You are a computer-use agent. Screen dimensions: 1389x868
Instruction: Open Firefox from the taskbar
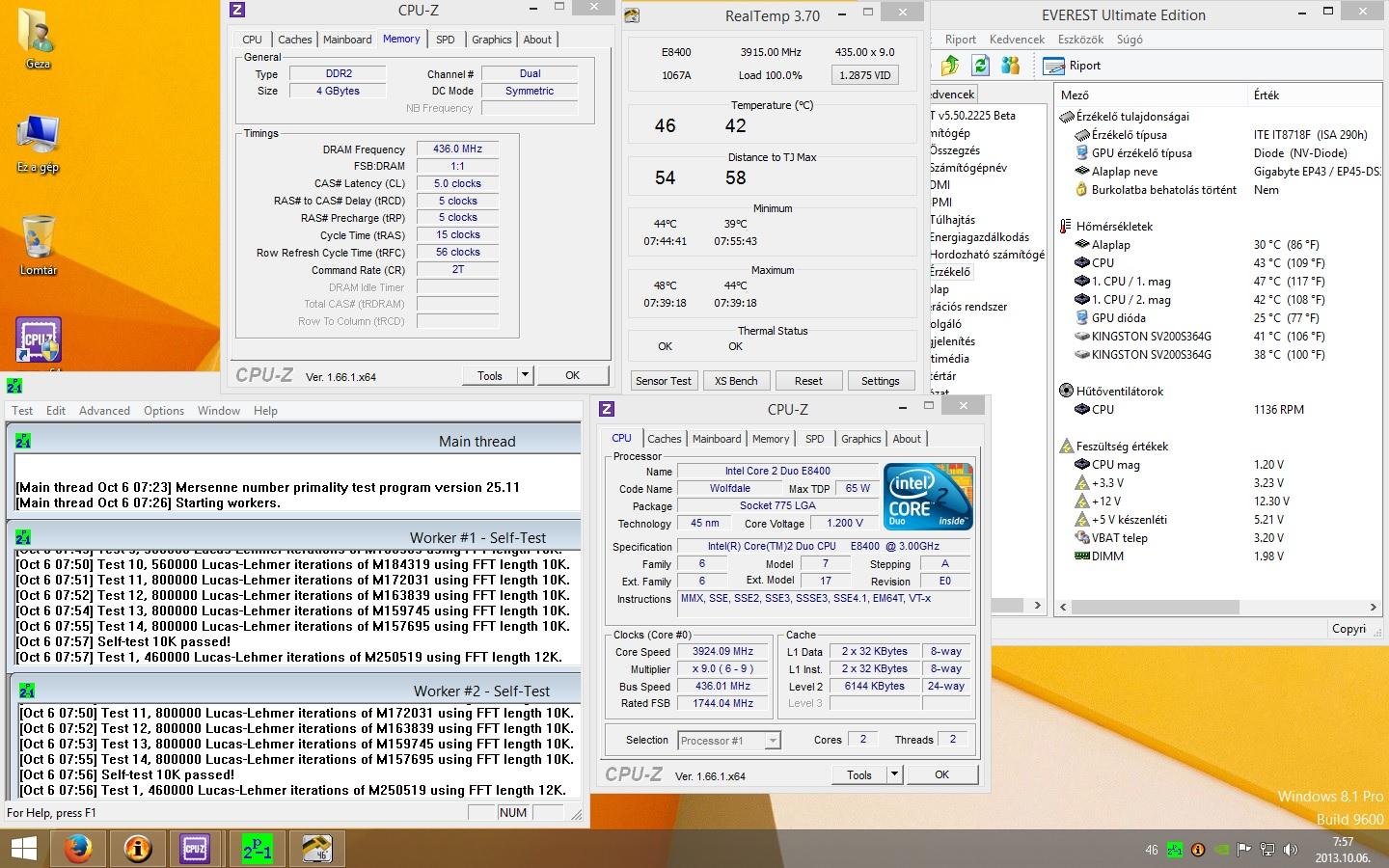[78, 849]
